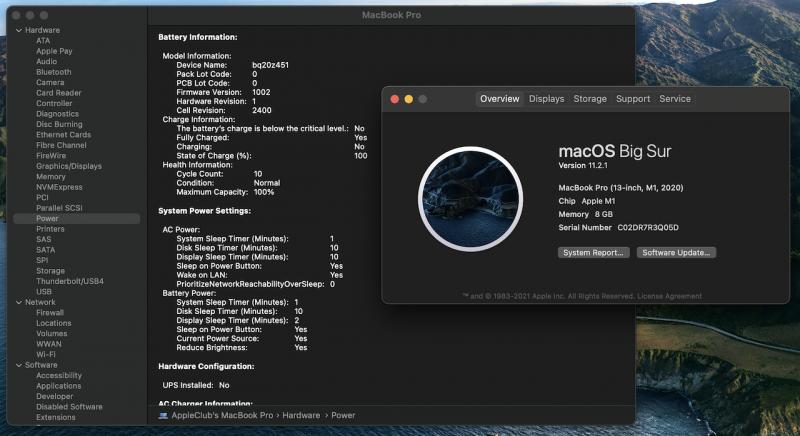800x436 pixels.
Task: Switch to the Displays tab
Action: point(546,99)
